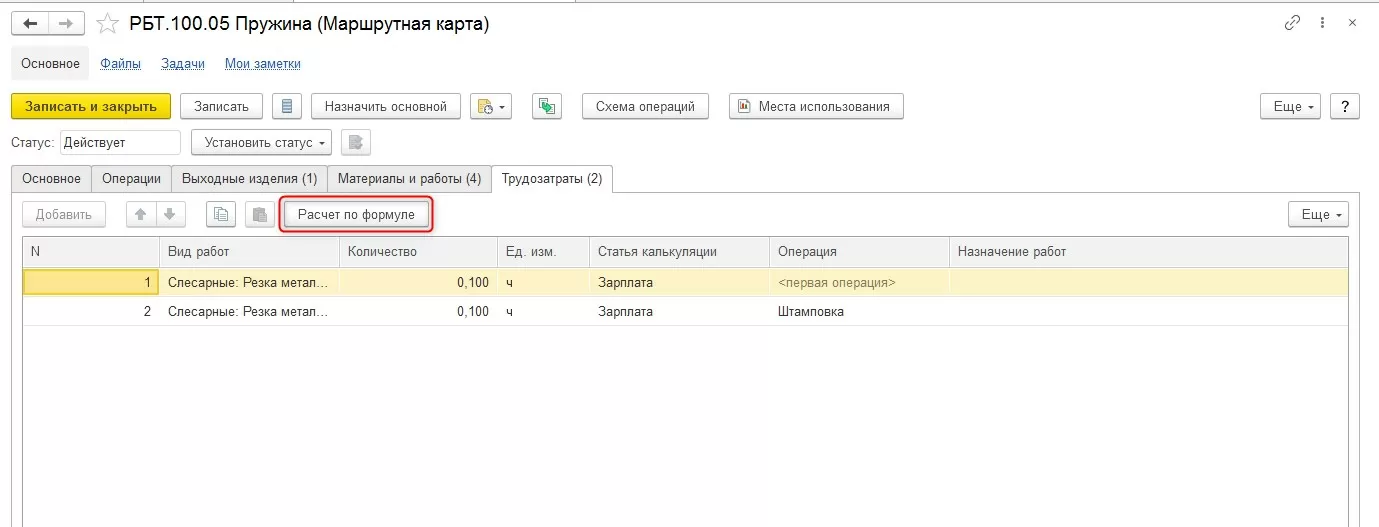The width and height of the screenshot is (1379, 527).
Task: Move the row down with the down arrow
Action: pyautogui.click(x=170, y=214)
